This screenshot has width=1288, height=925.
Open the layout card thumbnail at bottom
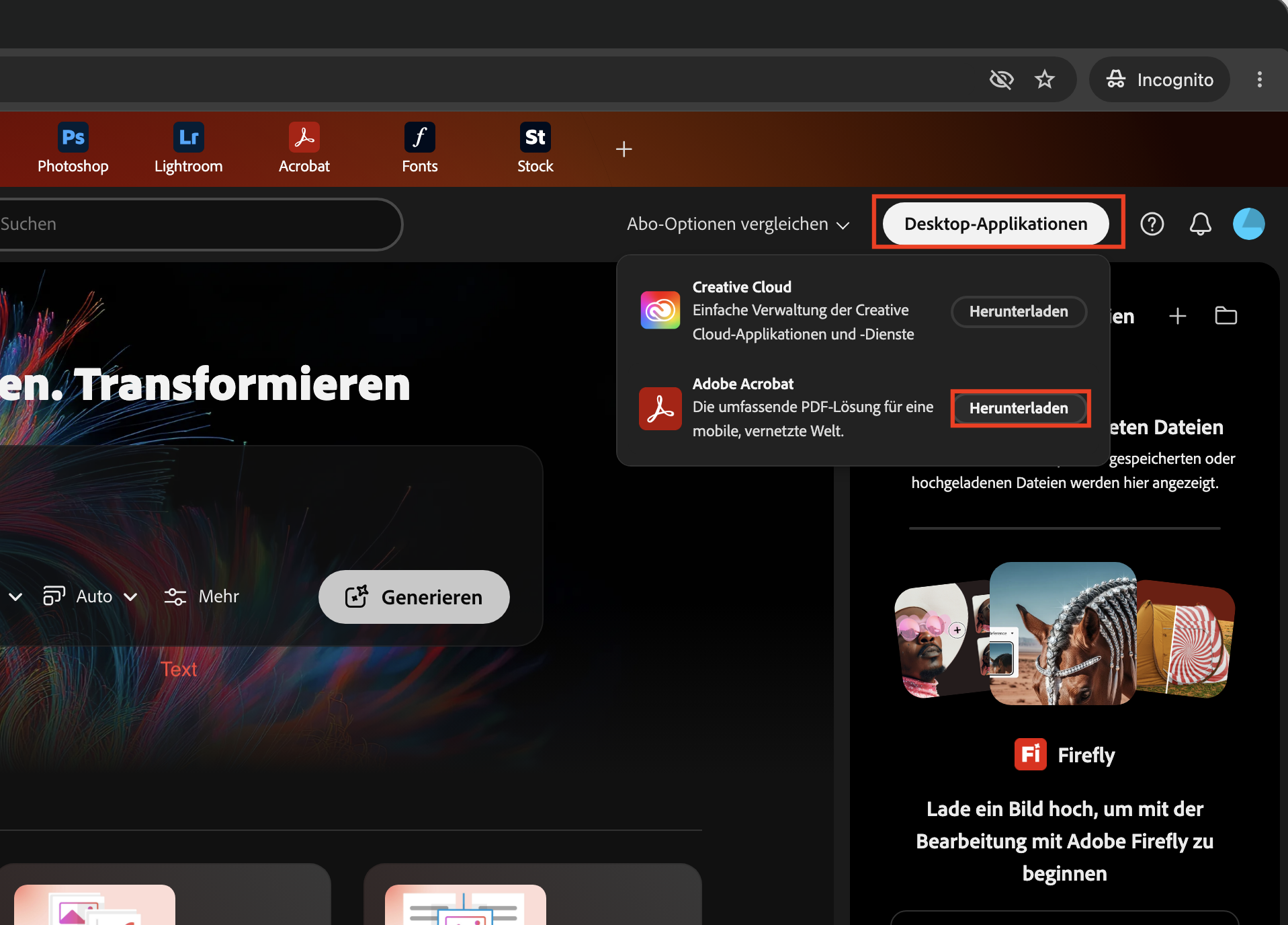pyautogui.click(x=466, y=905)
